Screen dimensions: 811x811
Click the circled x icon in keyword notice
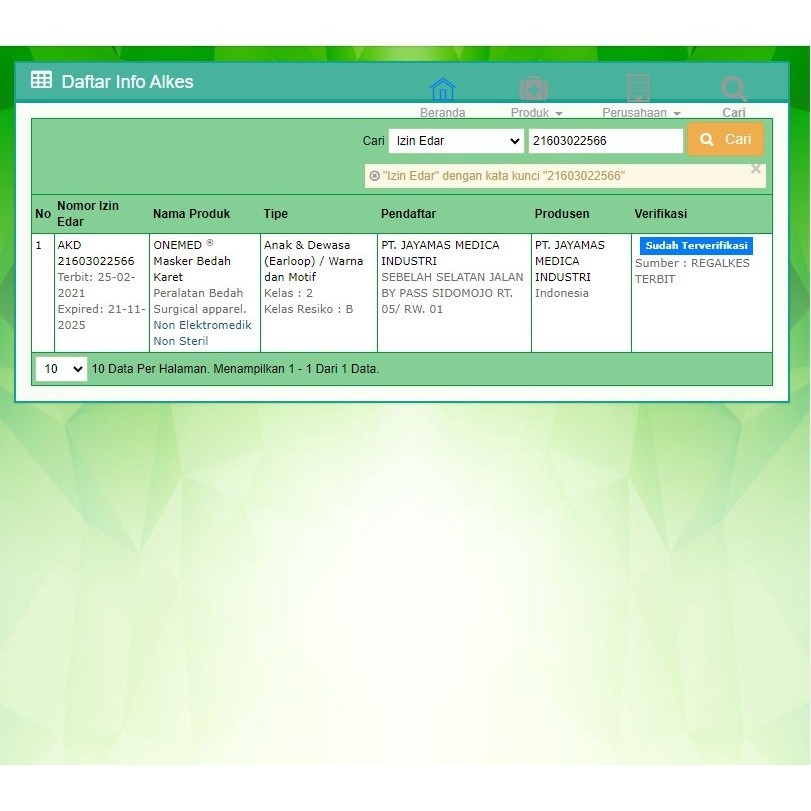pos(375,176)
